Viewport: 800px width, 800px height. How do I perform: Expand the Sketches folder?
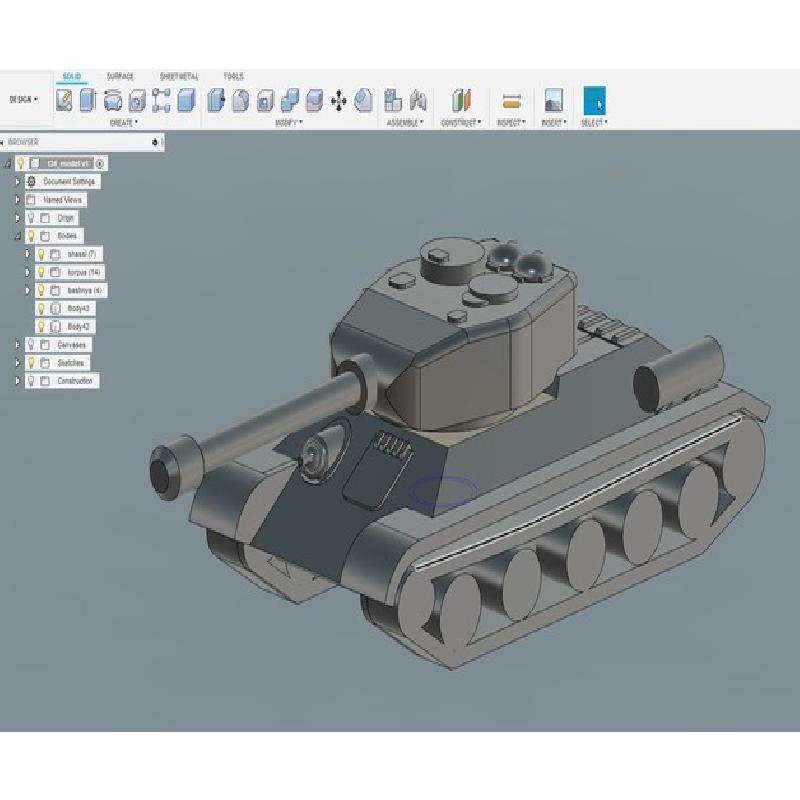click(17, 363)
